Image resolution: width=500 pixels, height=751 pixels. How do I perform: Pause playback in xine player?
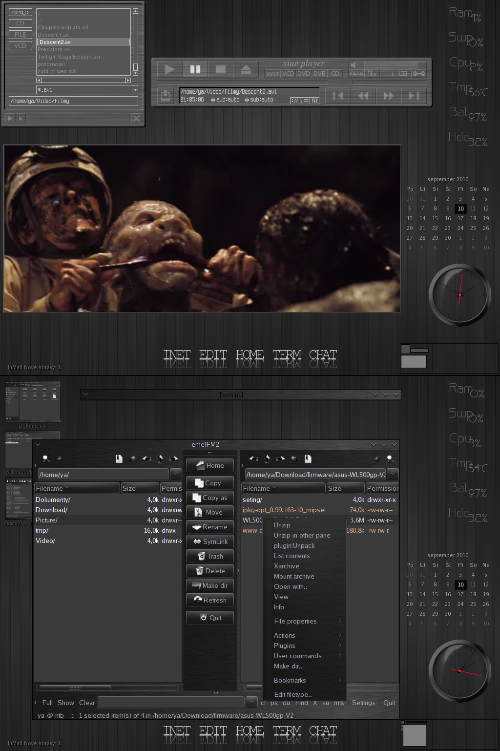(195, 69)
